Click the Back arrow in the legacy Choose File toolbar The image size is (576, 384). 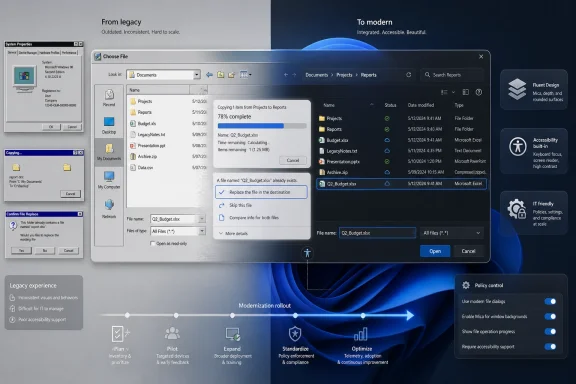tap(209, 75)
